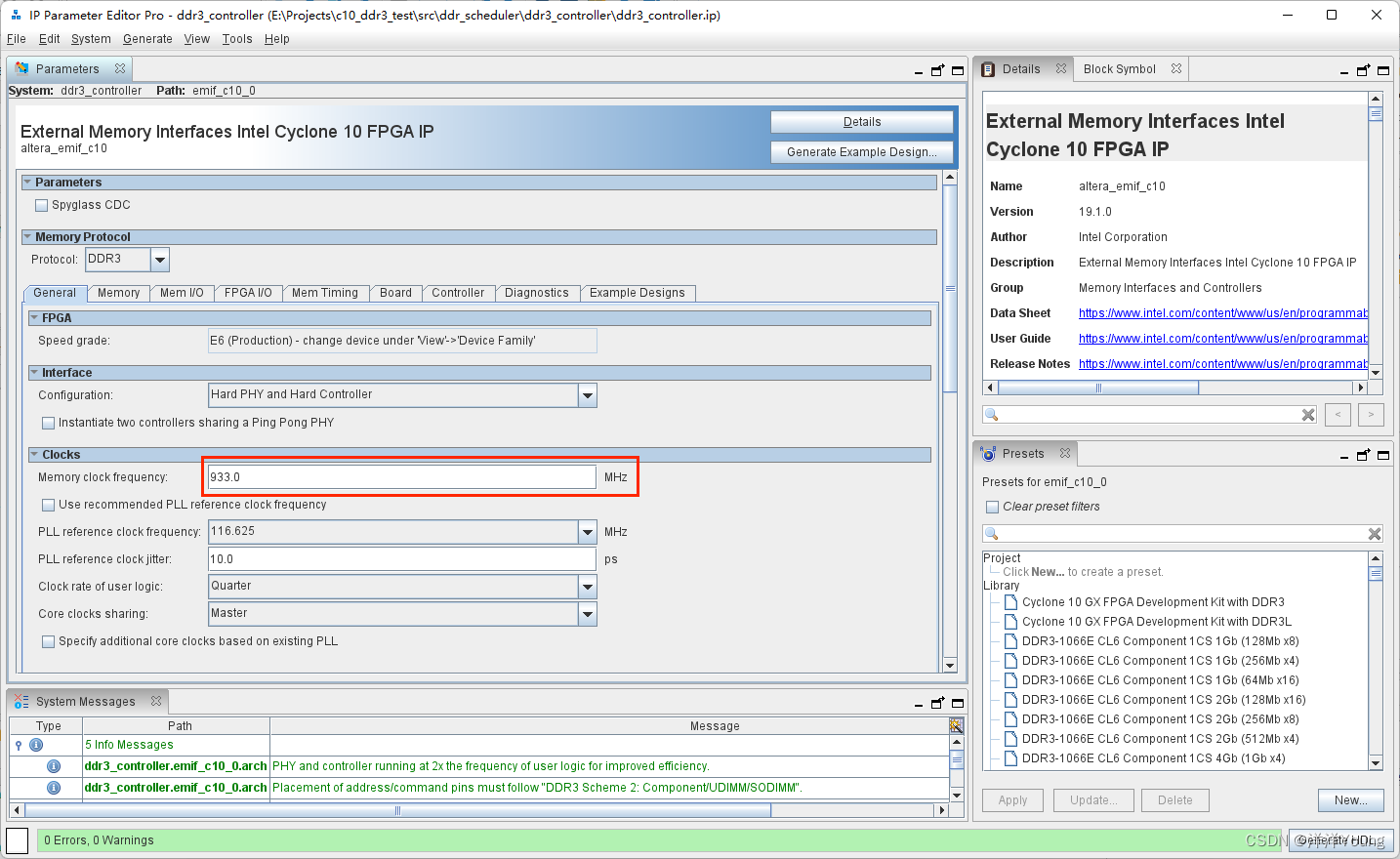
Task: Open the Generate menu
Action: pyautogui.click(x=147, y=39)
